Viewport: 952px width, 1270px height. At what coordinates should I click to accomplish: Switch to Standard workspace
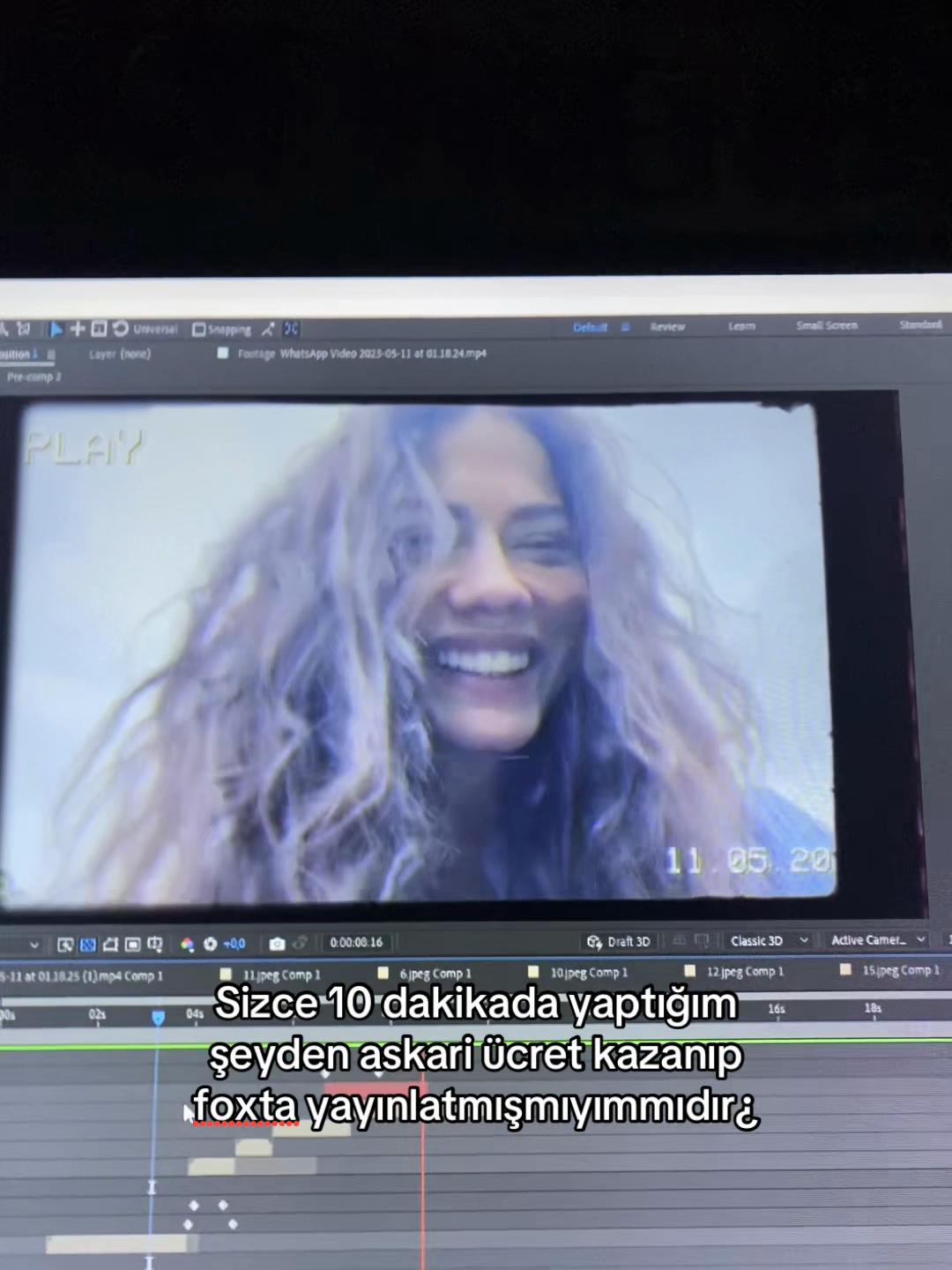pos(920,325)
